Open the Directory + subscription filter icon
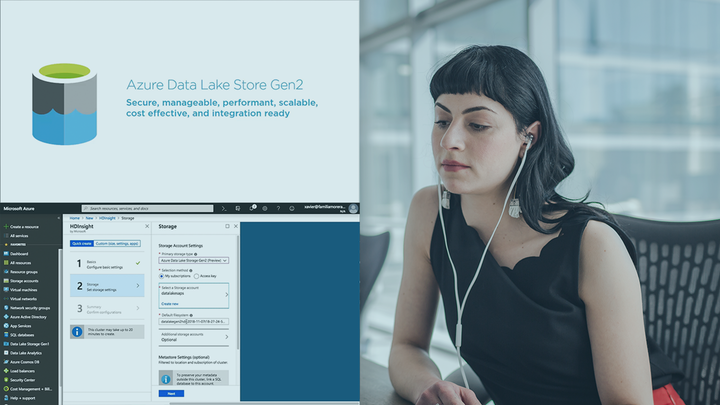 [237, 208]
